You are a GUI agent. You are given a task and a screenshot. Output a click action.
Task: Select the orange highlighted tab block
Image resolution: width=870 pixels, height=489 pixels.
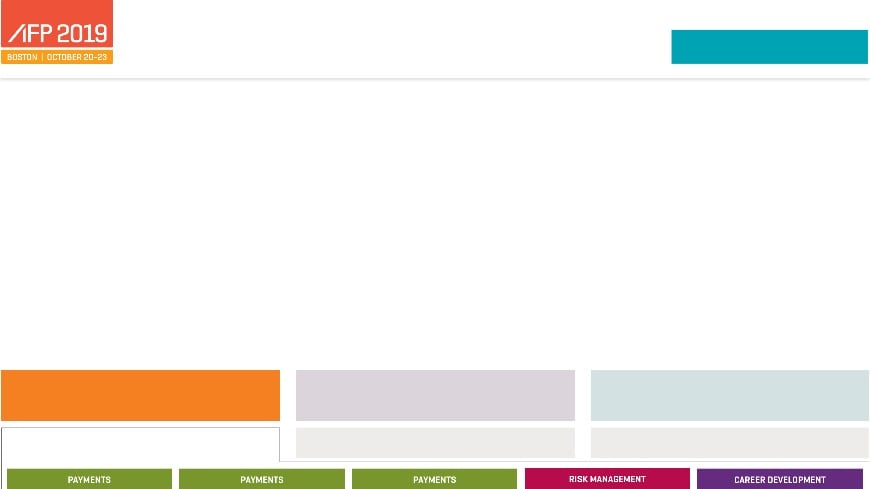pyautogui.click(x=140, y=395)
